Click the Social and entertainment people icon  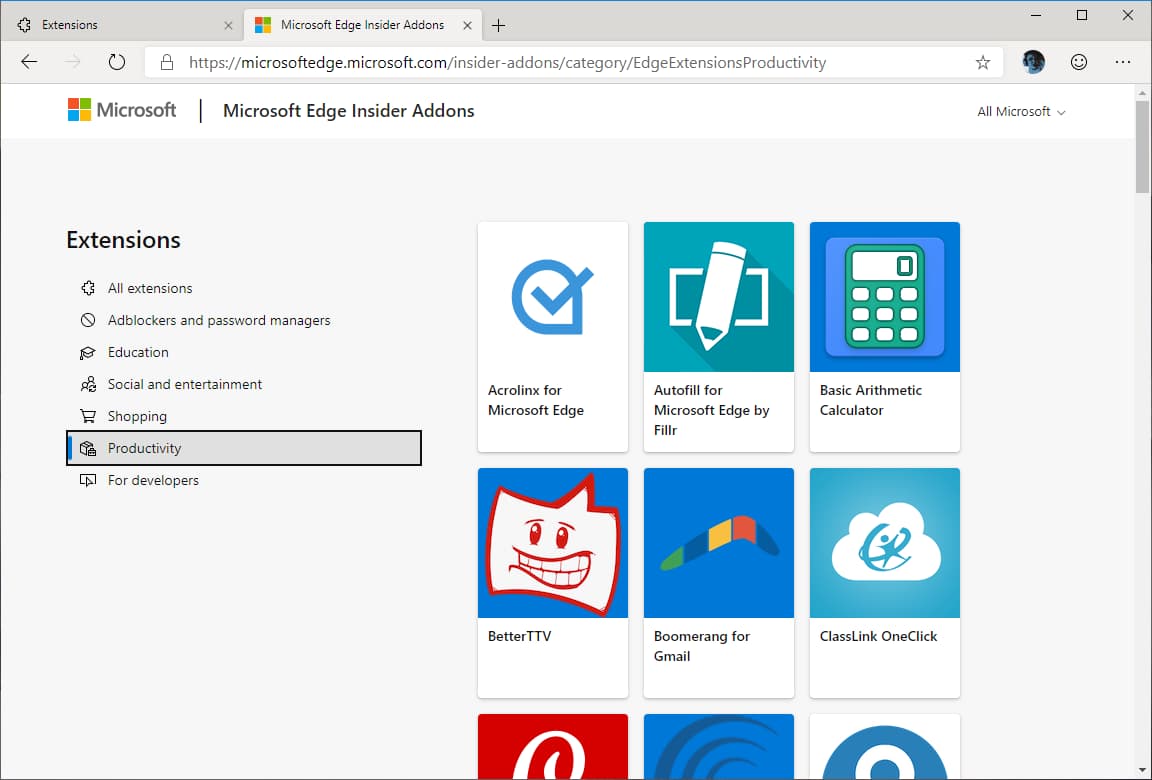coord(88,384)
